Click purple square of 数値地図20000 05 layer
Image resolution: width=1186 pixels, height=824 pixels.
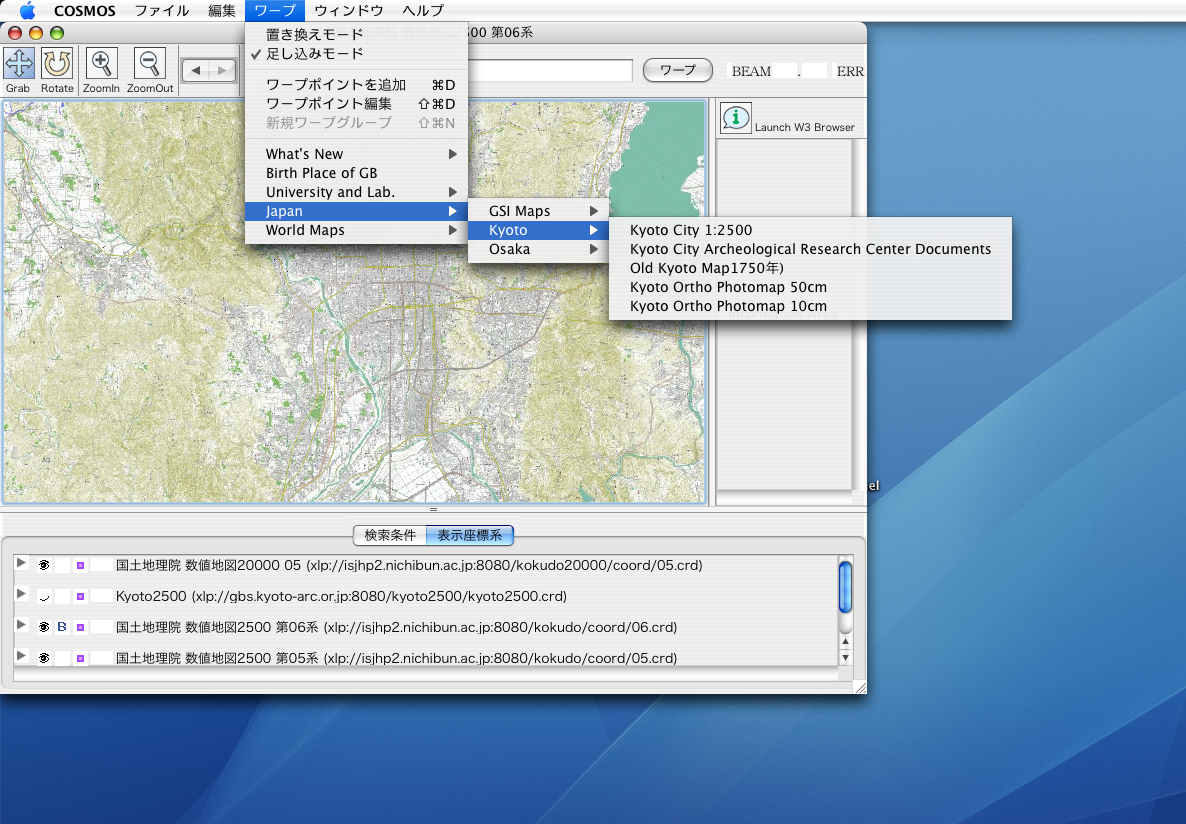[x=80, y=565]
